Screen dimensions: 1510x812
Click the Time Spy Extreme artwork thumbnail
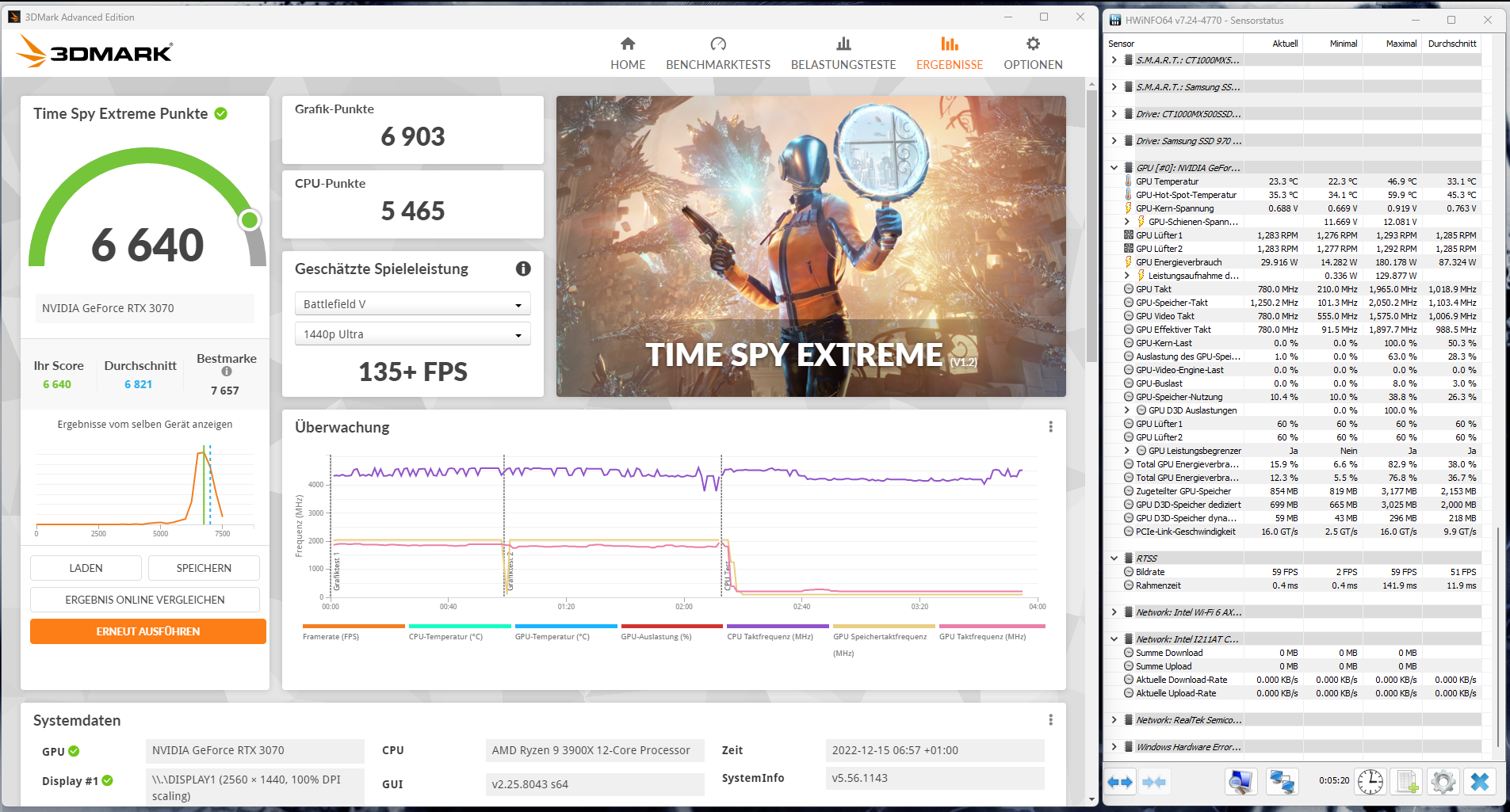811,246
